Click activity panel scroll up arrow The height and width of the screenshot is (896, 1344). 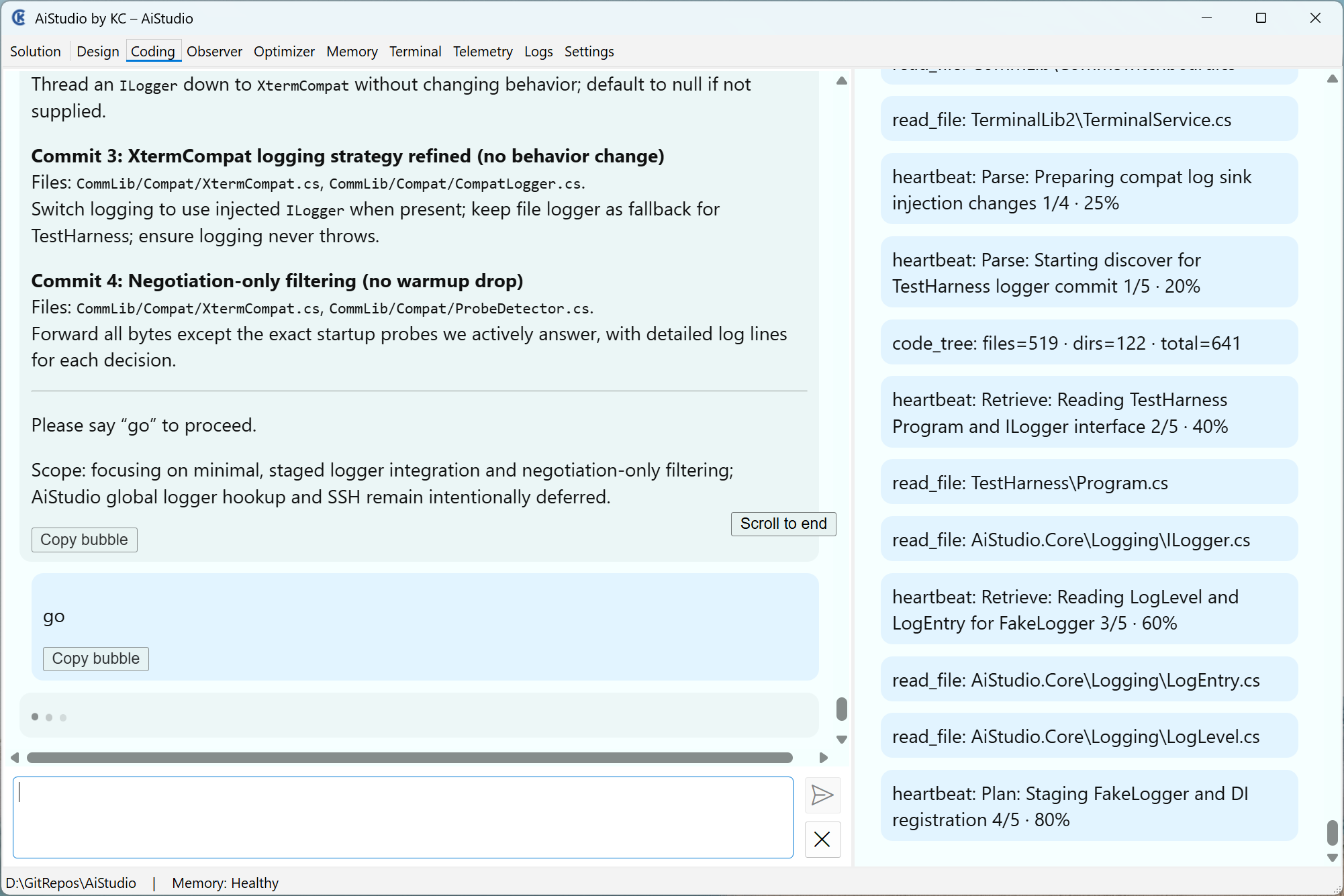(x=1333, y=79)
